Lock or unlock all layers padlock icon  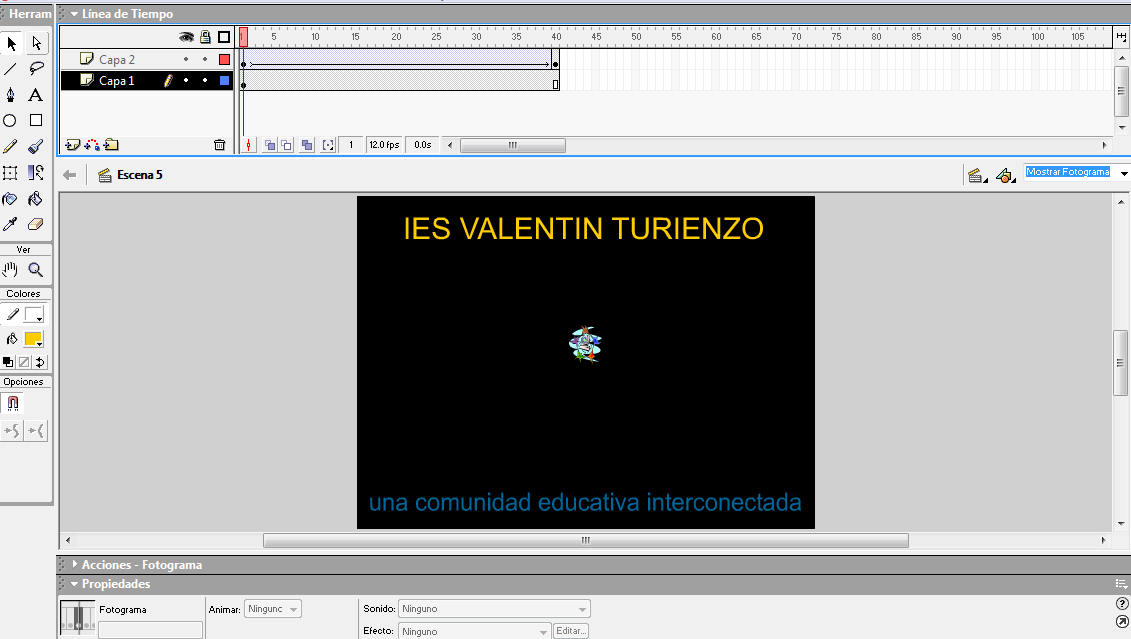206,37
